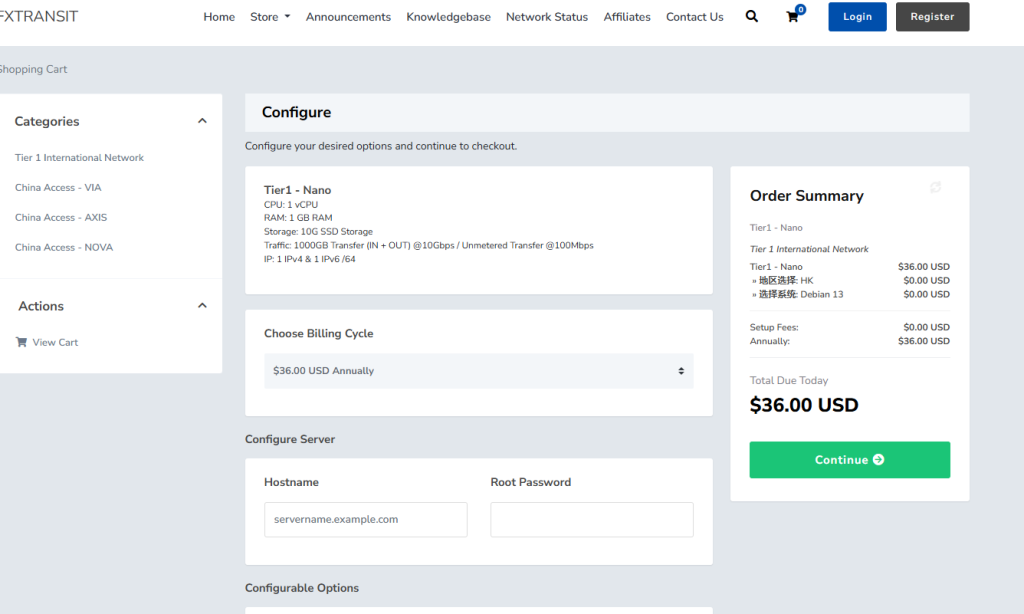
Task: Focus the Hostname input field
Action: pos(365,520)
